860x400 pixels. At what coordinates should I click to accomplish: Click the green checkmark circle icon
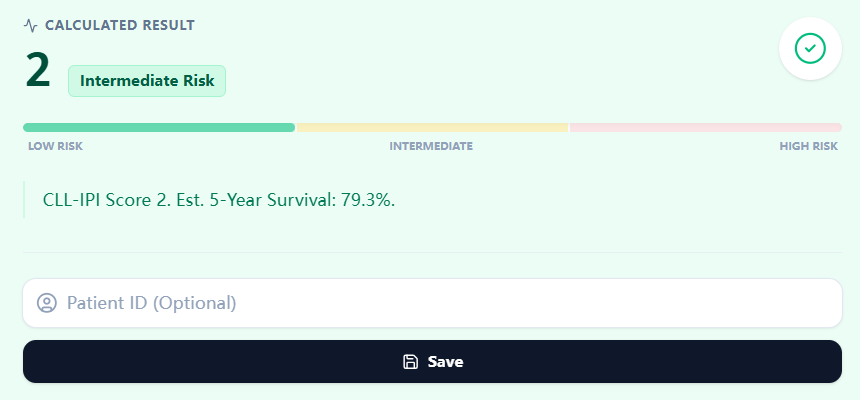pyautogui.click(x=810, y=48)
